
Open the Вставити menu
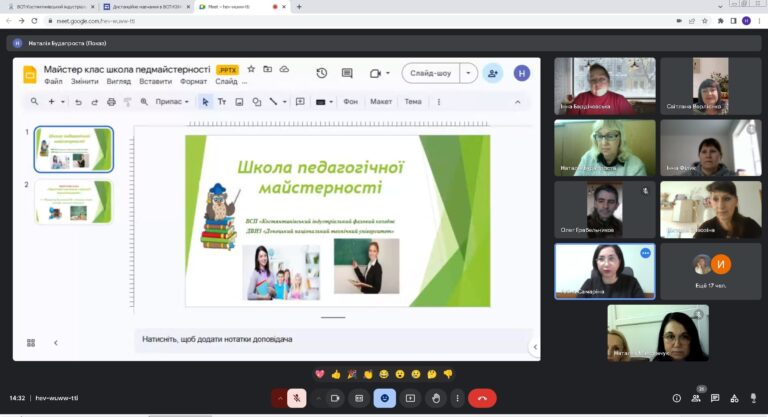point(155,81)
